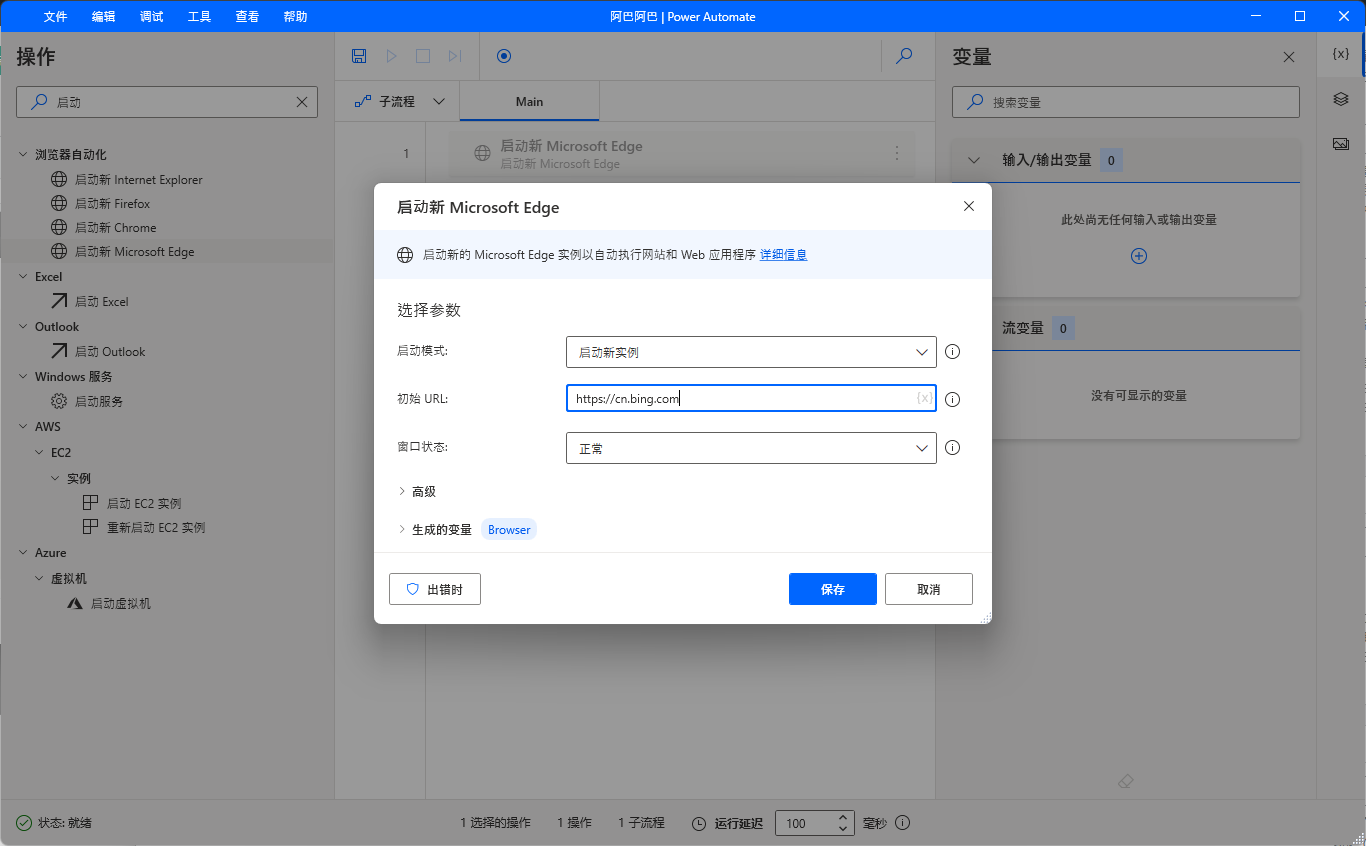The height and width of the screenshot is (846, 1366).
Task: Click the 保存 button
Action: (833, 589)
